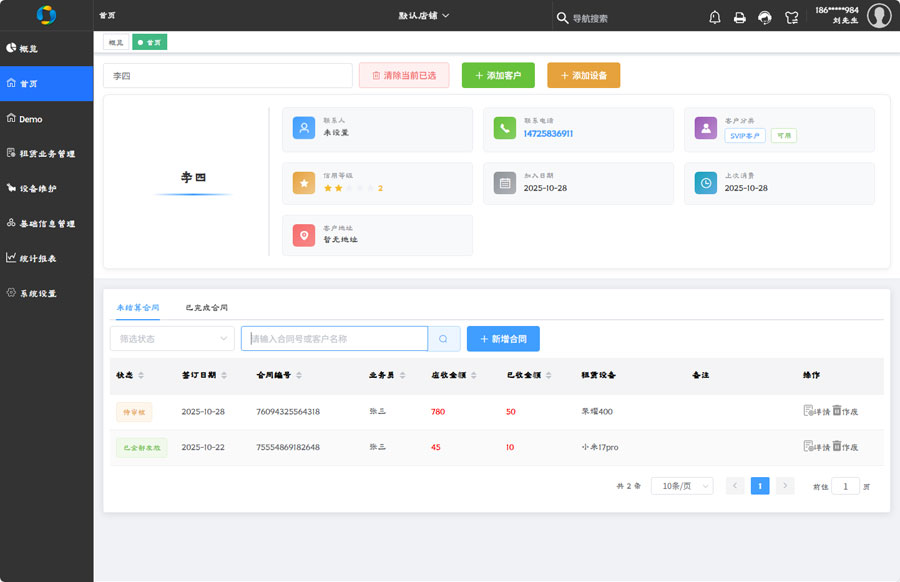Open the 10条/页 page size dropdown
The image size is (900, 582).
click(x=681, y=486)
